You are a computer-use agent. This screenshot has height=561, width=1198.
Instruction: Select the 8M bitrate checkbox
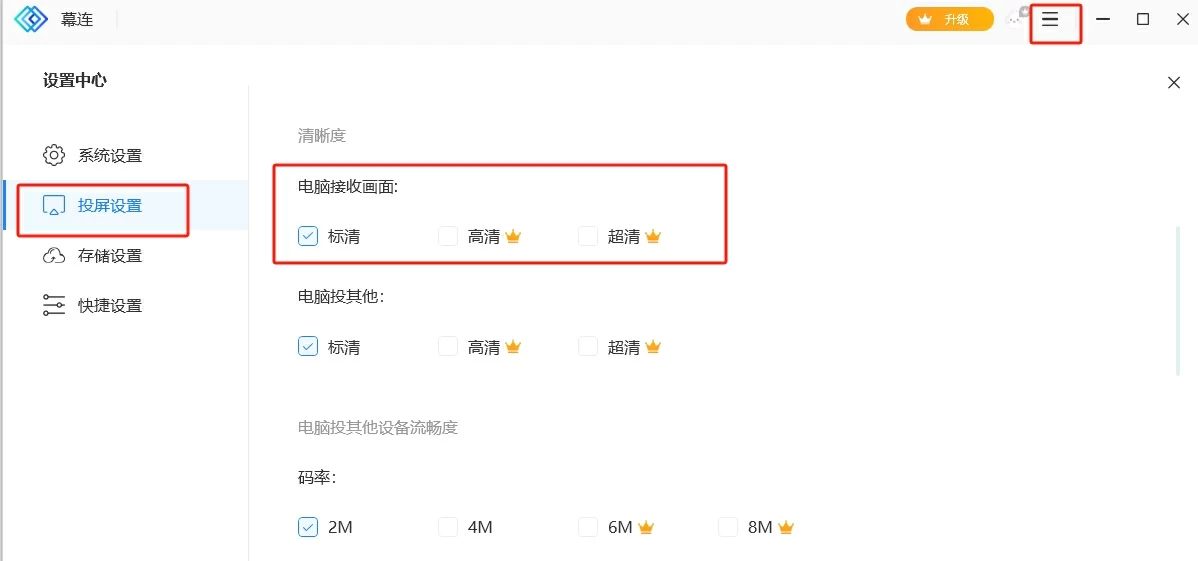click(x=728, y=527)
